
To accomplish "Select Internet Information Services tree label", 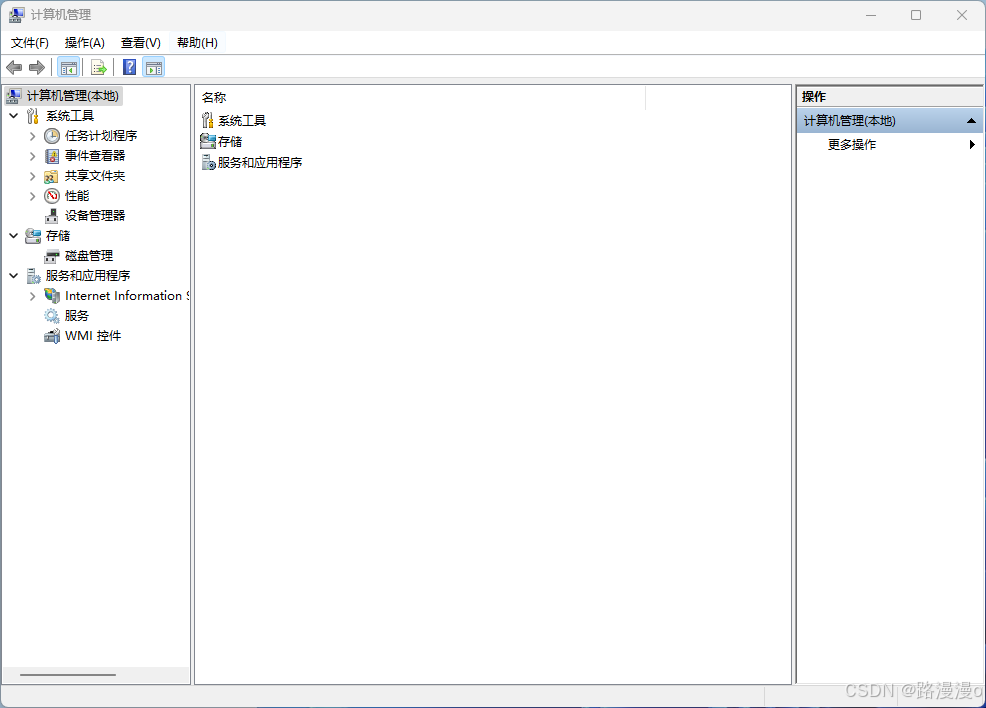I will tap(126, 296).
